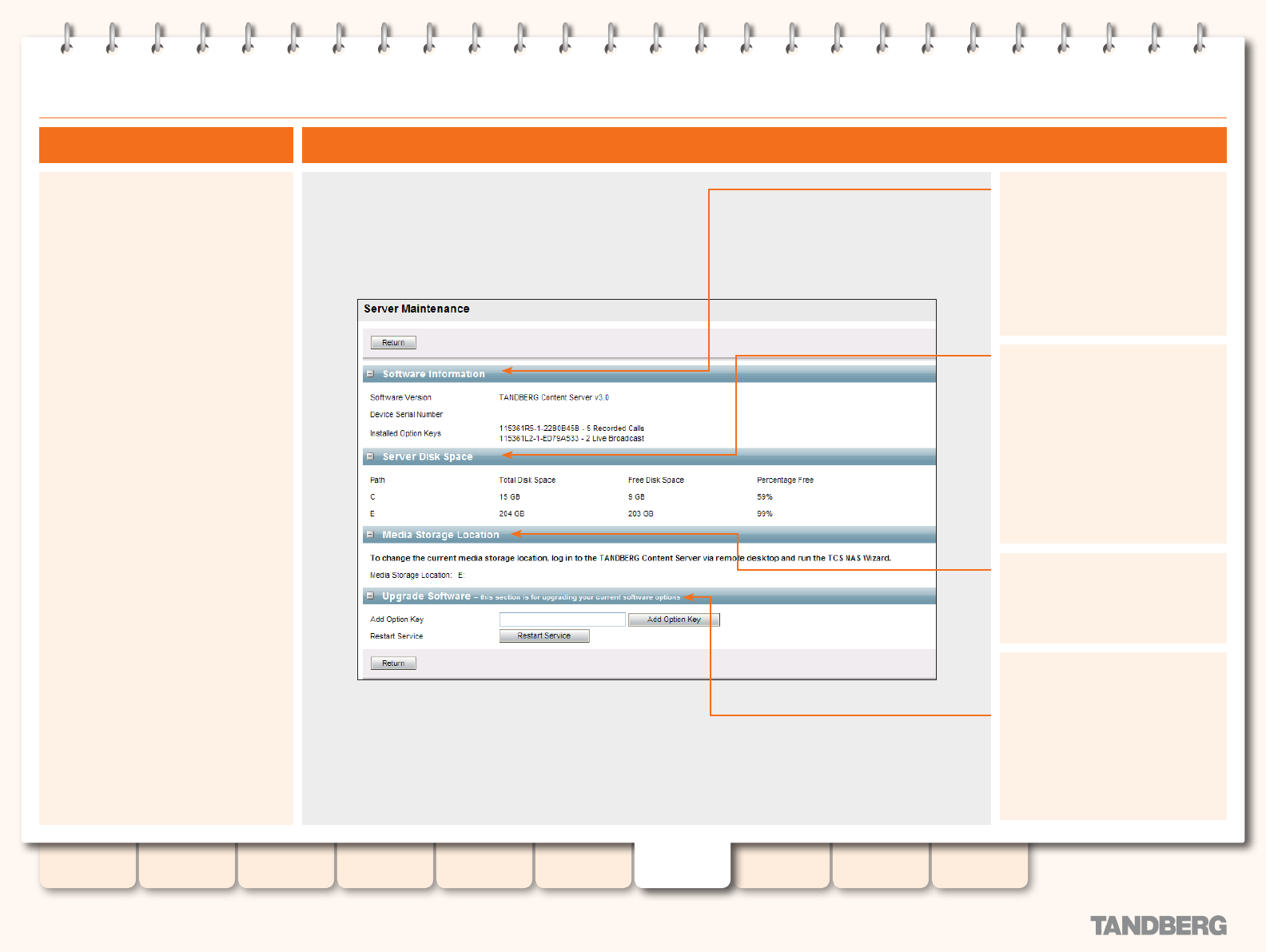Click the Return button above Software Information
This screenshot has height=952, width=1266.
point(393,343)
